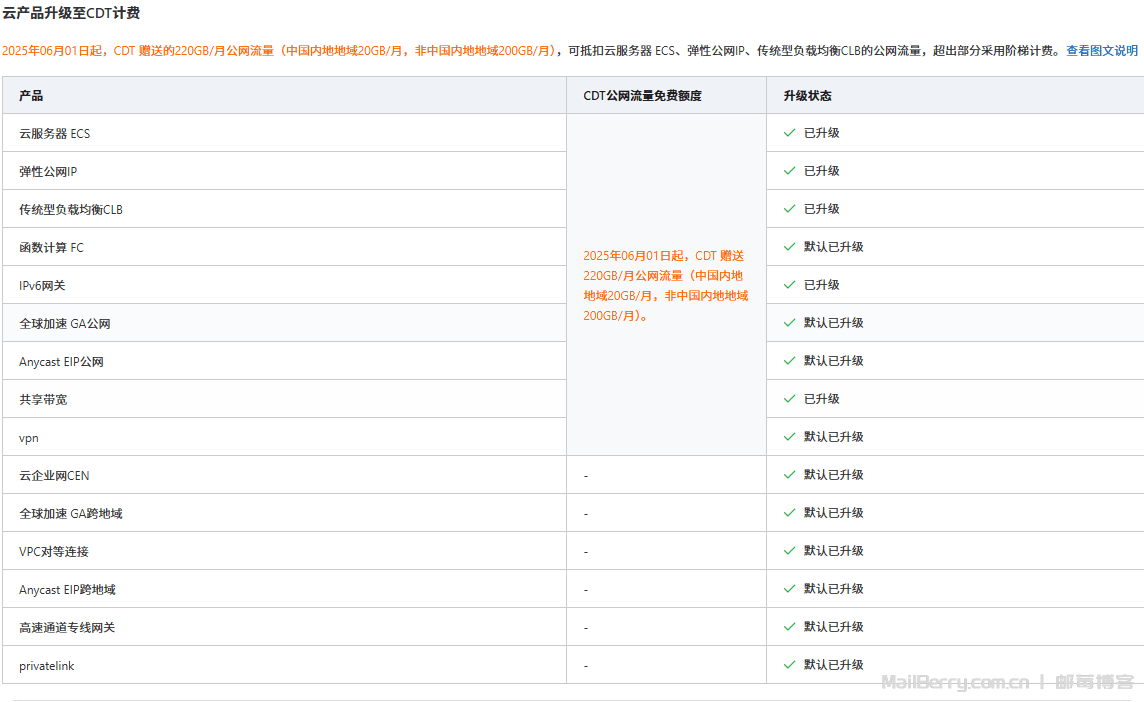The width and height of the screenshot is (1144, 702).
Task: Select the 高速通道专线网关 product name
Action: [67, 628]
